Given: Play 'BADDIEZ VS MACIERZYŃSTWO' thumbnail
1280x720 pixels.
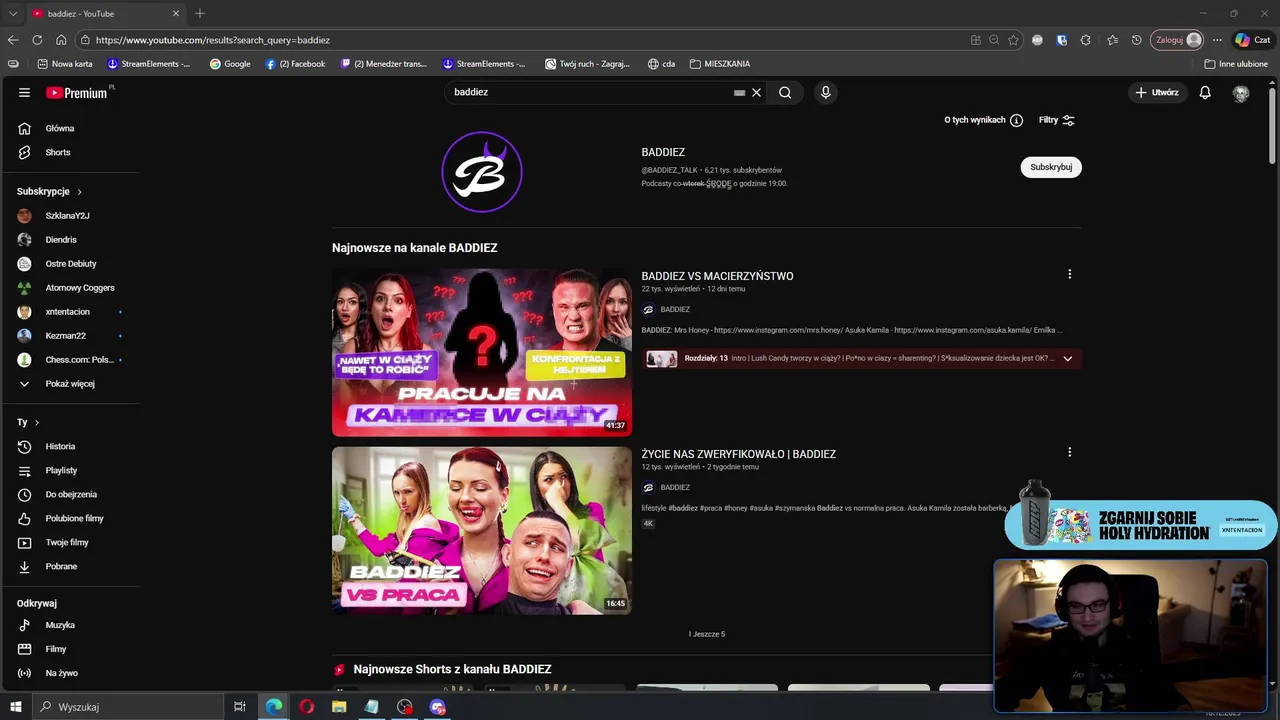Looking at the screenshot, I should pyautogui.click(x=482, y=352).
